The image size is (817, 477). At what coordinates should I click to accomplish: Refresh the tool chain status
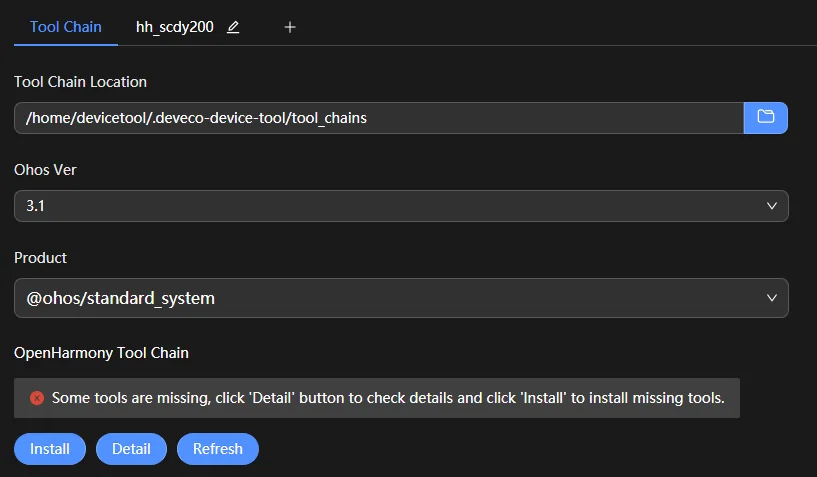tap(218, 449)
